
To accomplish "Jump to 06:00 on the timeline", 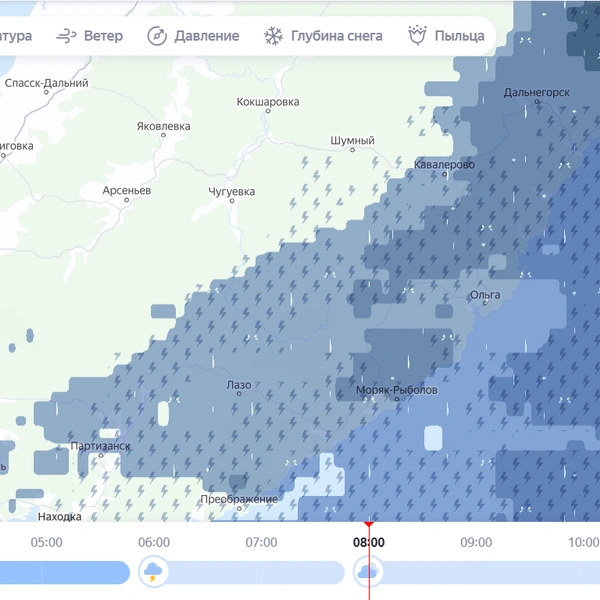I will (x=154, y=542).
